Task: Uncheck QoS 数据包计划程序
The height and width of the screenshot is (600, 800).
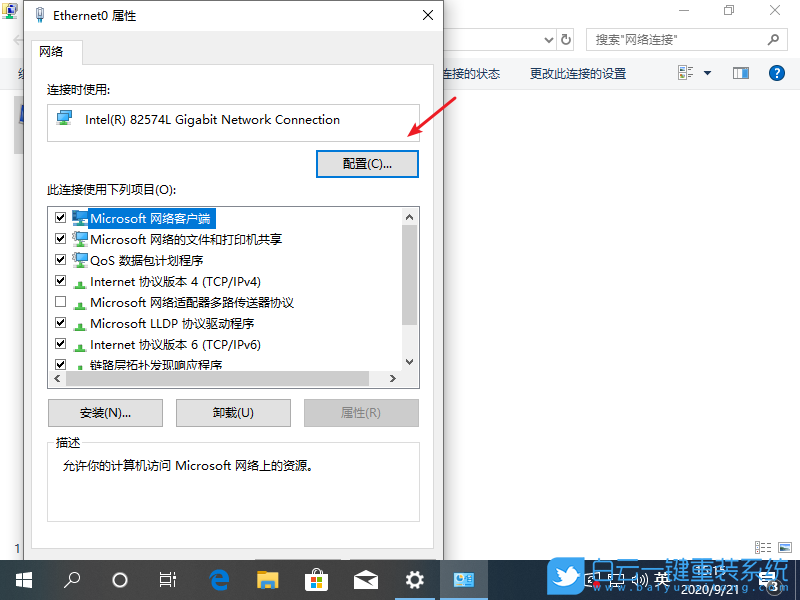Action: [x=61, y=260]
